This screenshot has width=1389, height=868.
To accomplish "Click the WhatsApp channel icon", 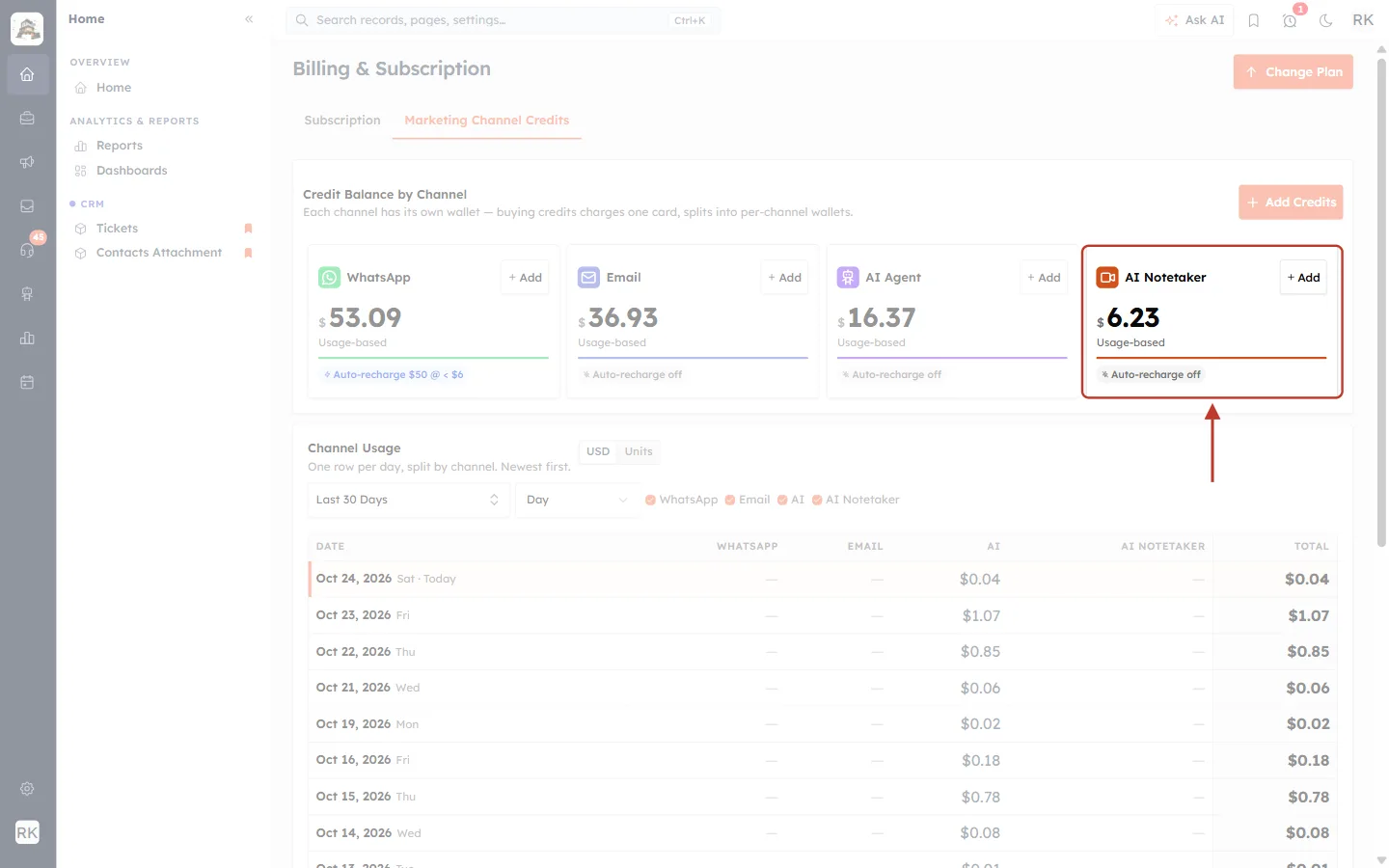I will tap(329, 278).
